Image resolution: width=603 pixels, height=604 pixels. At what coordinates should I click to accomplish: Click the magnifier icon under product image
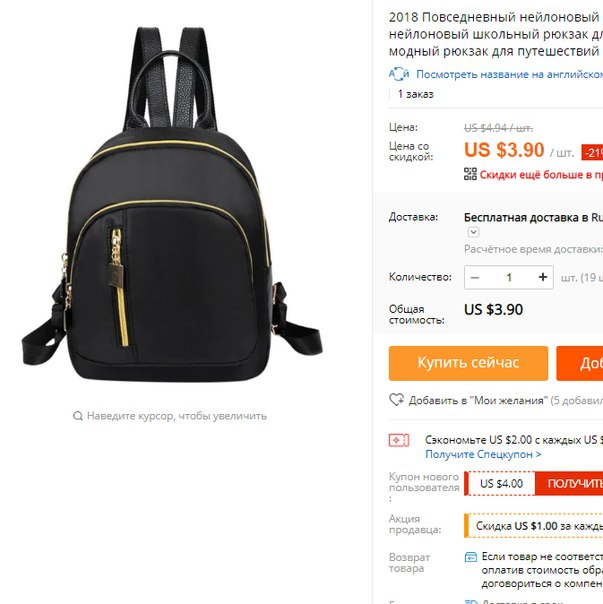click(77, 416)
